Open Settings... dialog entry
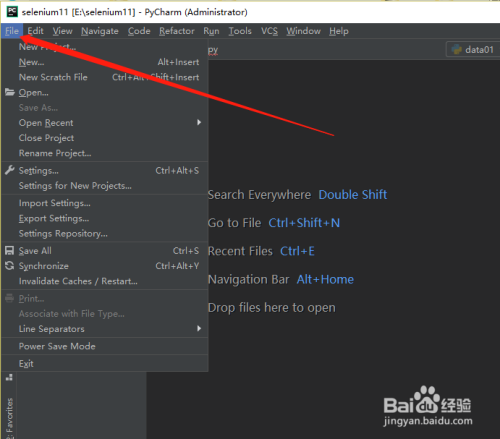 (x=105, y=171)
